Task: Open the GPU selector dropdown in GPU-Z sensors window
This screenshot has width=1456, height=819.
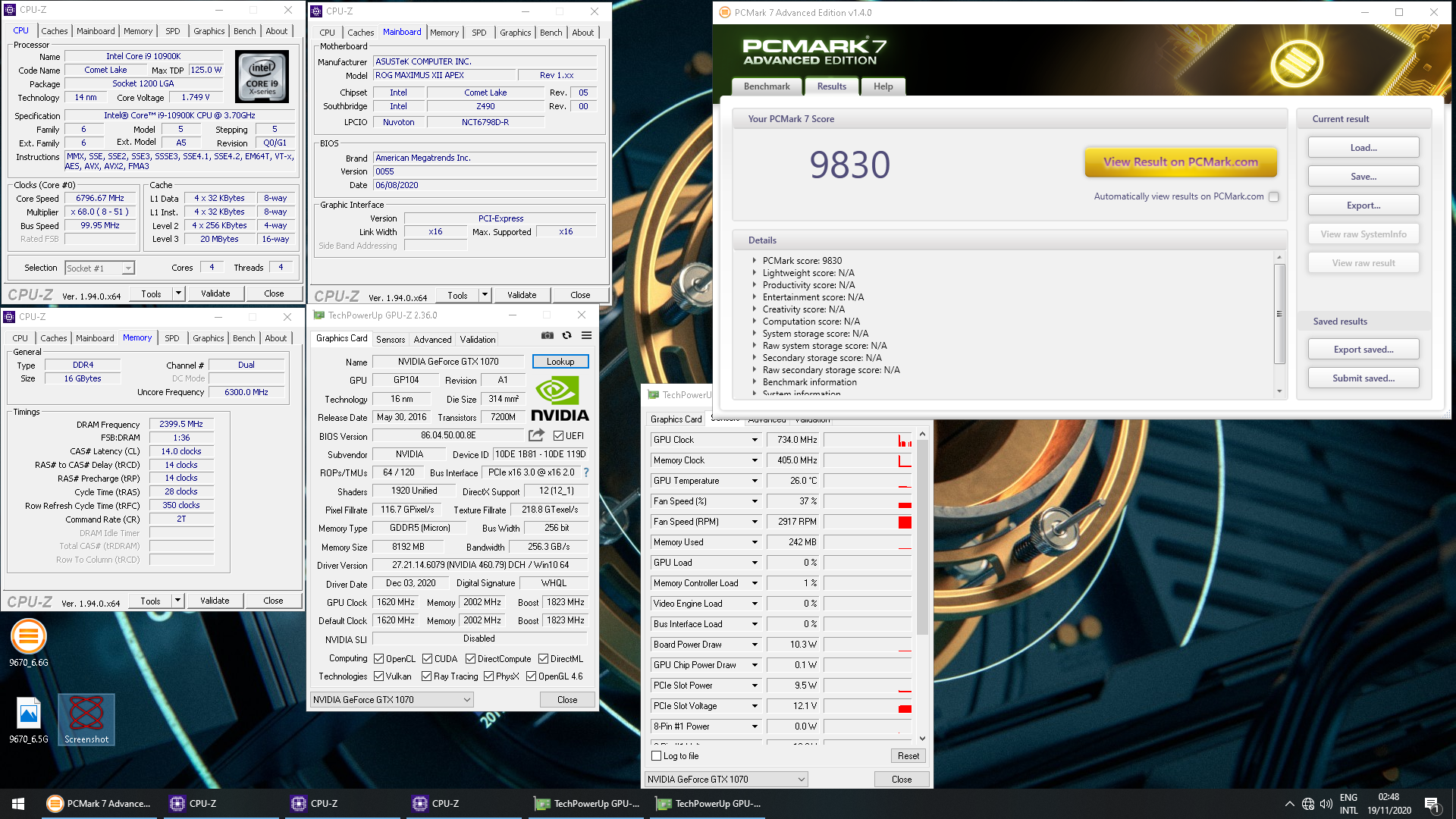Action: [726, 780]
